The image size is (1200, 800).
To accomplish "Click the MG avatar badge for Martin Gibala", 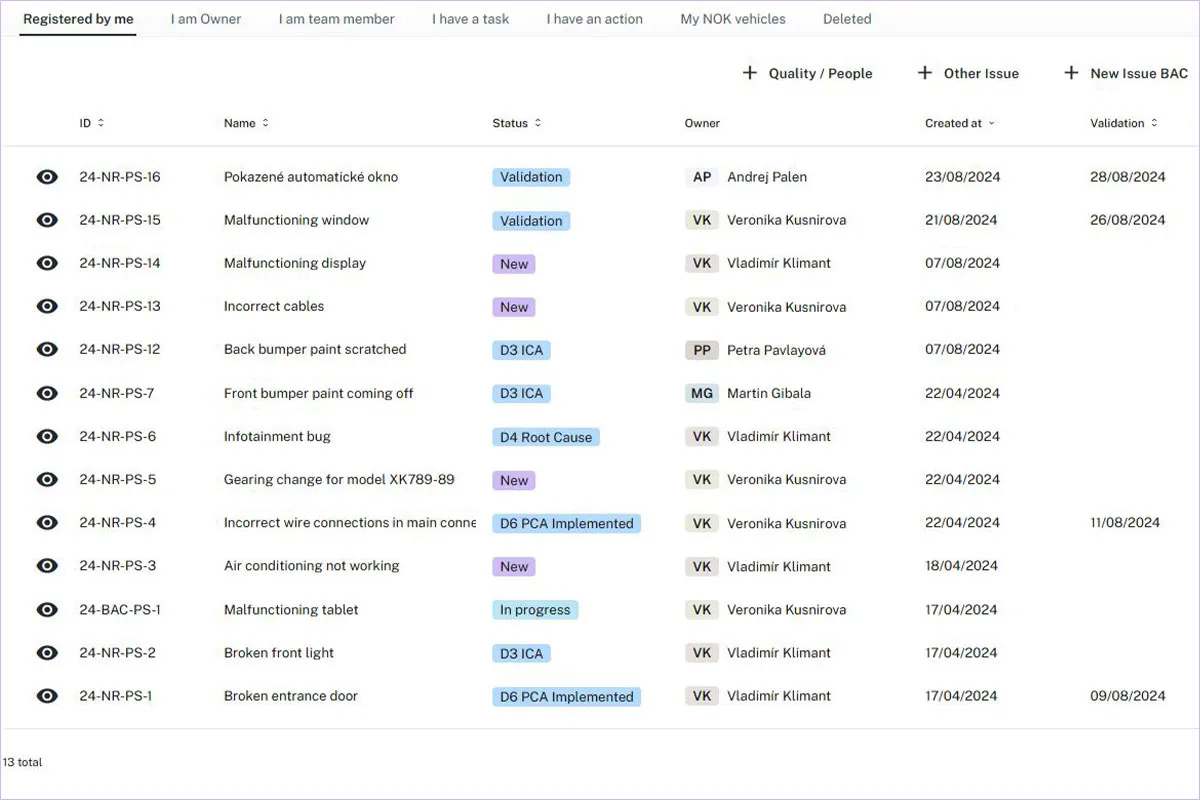I will (702, 393).
